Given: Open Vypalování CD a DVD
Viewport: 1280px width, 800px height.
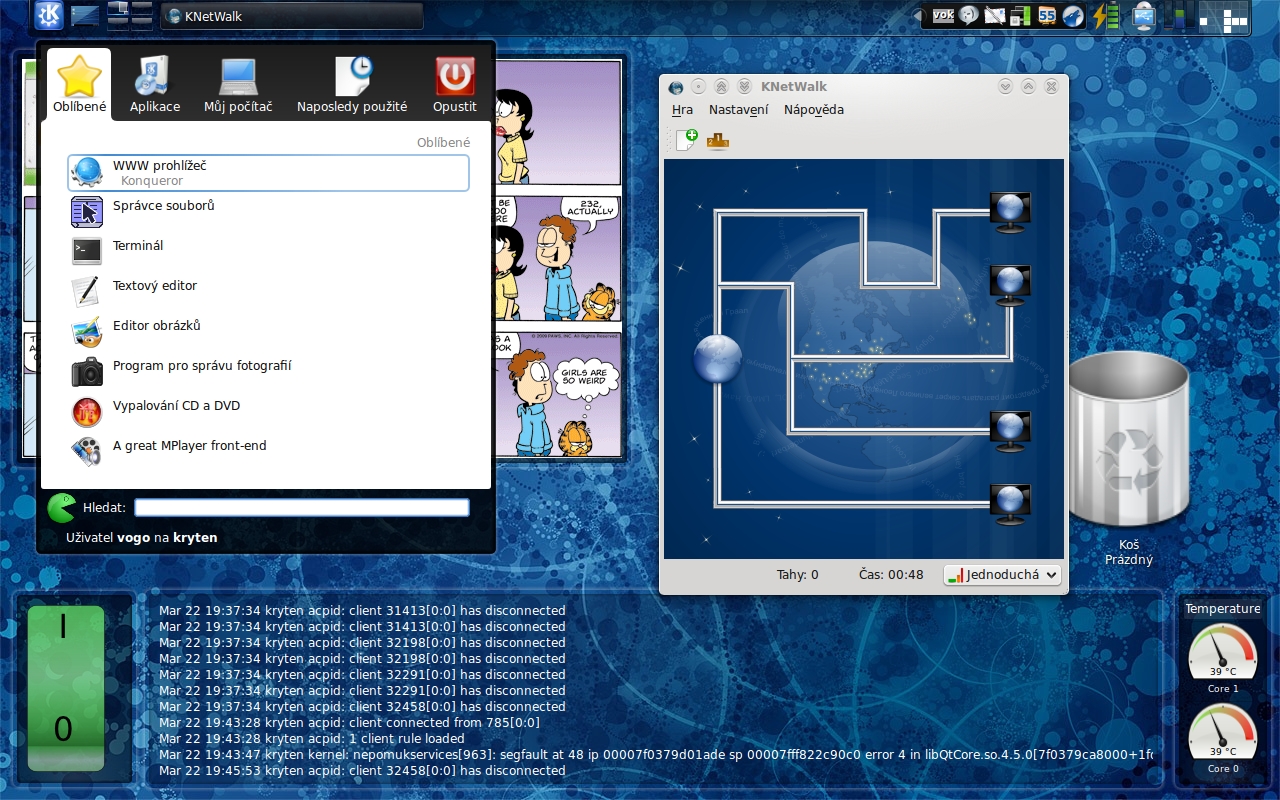Looking at the screenshot, I should coord(268,412).
